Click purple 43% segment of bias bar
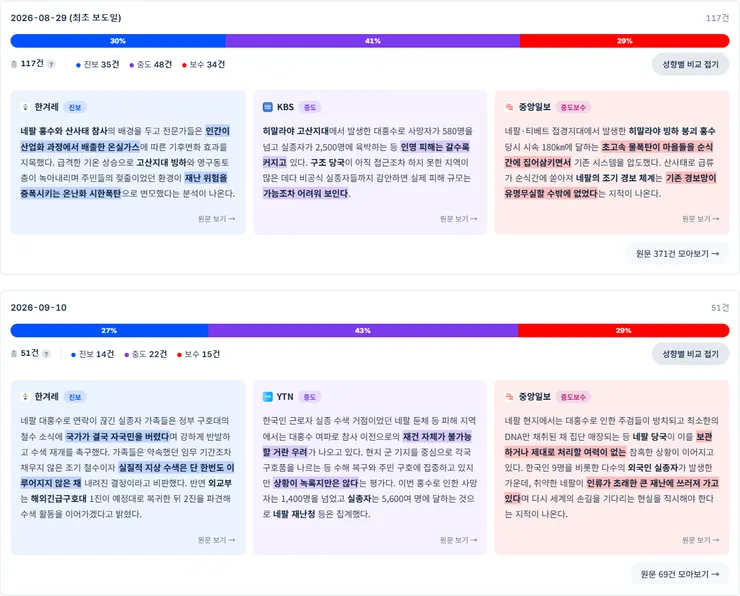 tap(363, 331)
